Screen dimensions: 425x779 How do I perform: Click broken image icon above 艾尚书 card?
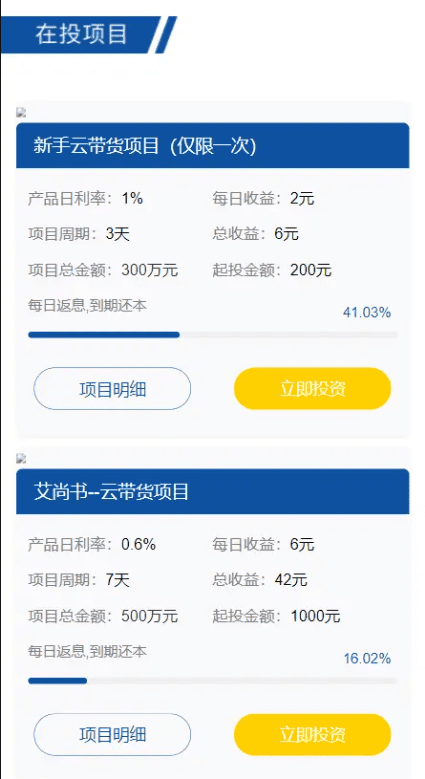[x=21, y=459]
